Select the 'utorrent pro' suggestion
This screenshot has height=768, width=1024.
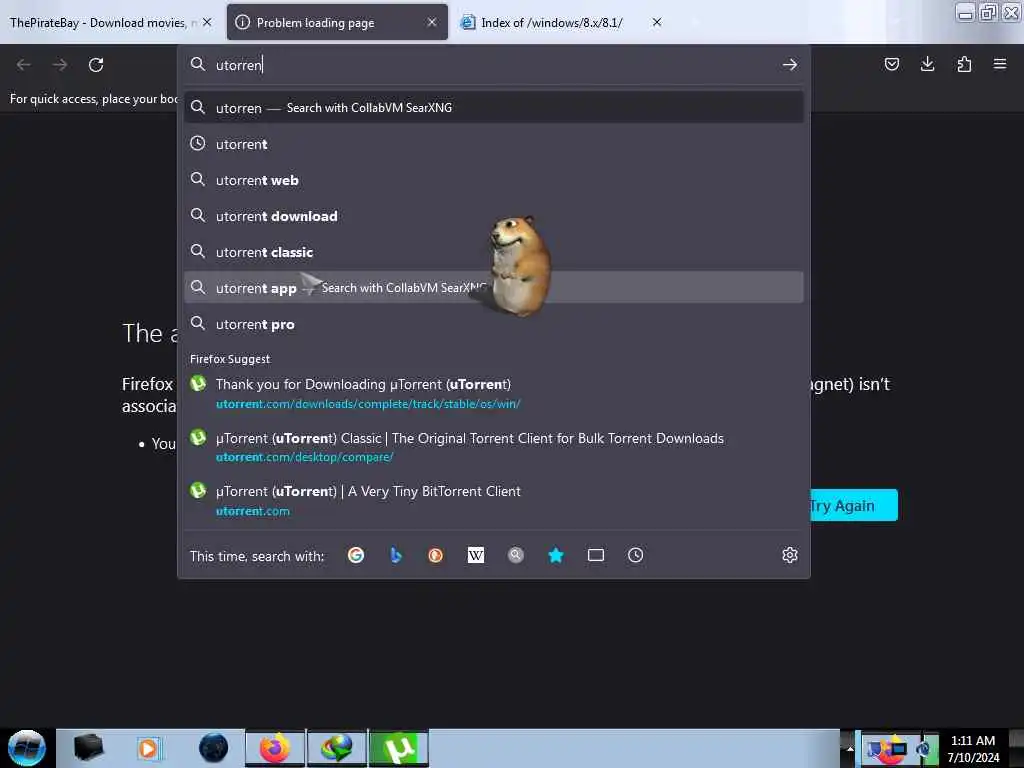point(494,324)
